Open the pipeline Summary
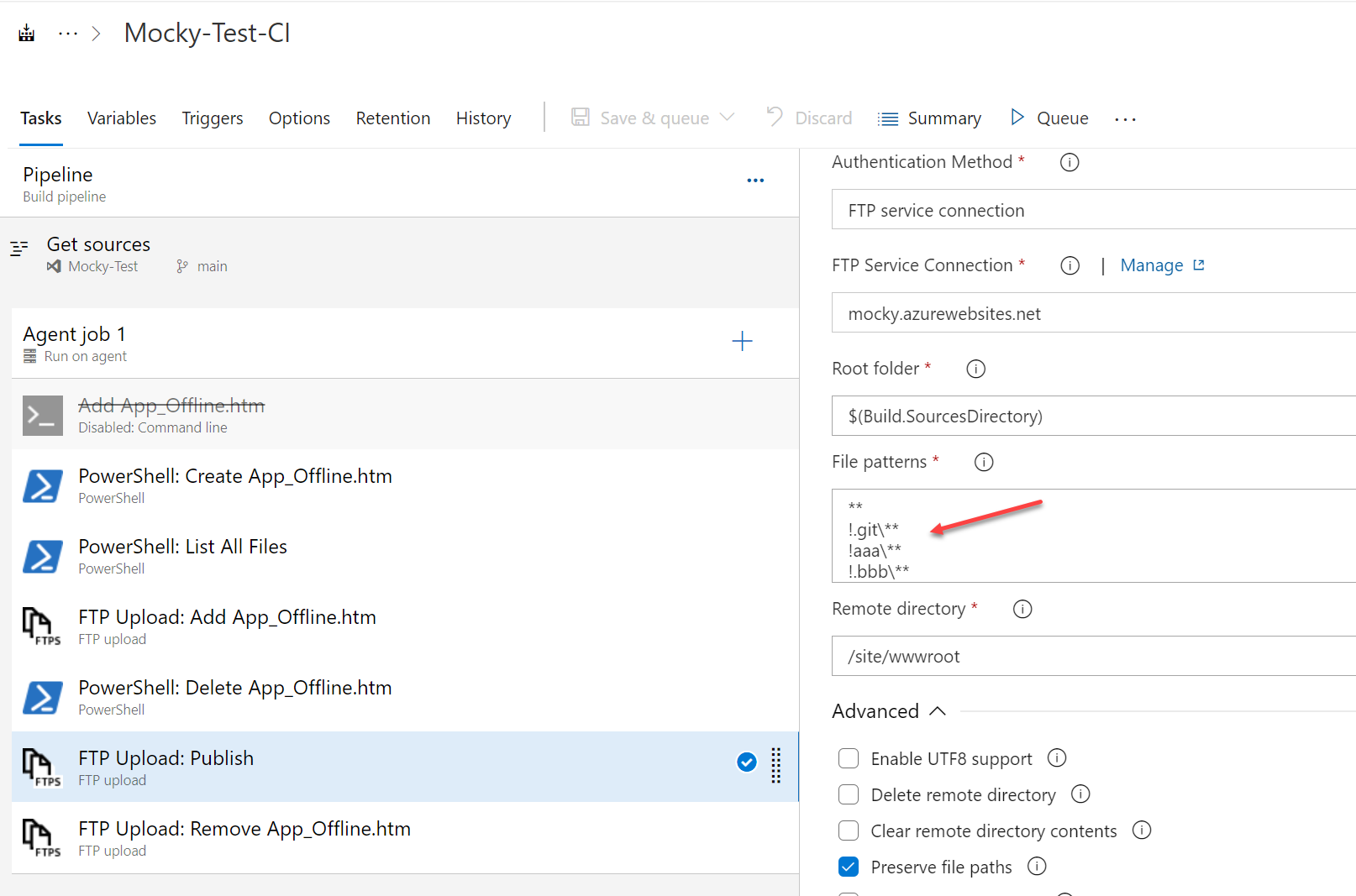 (x=929, y=118)
